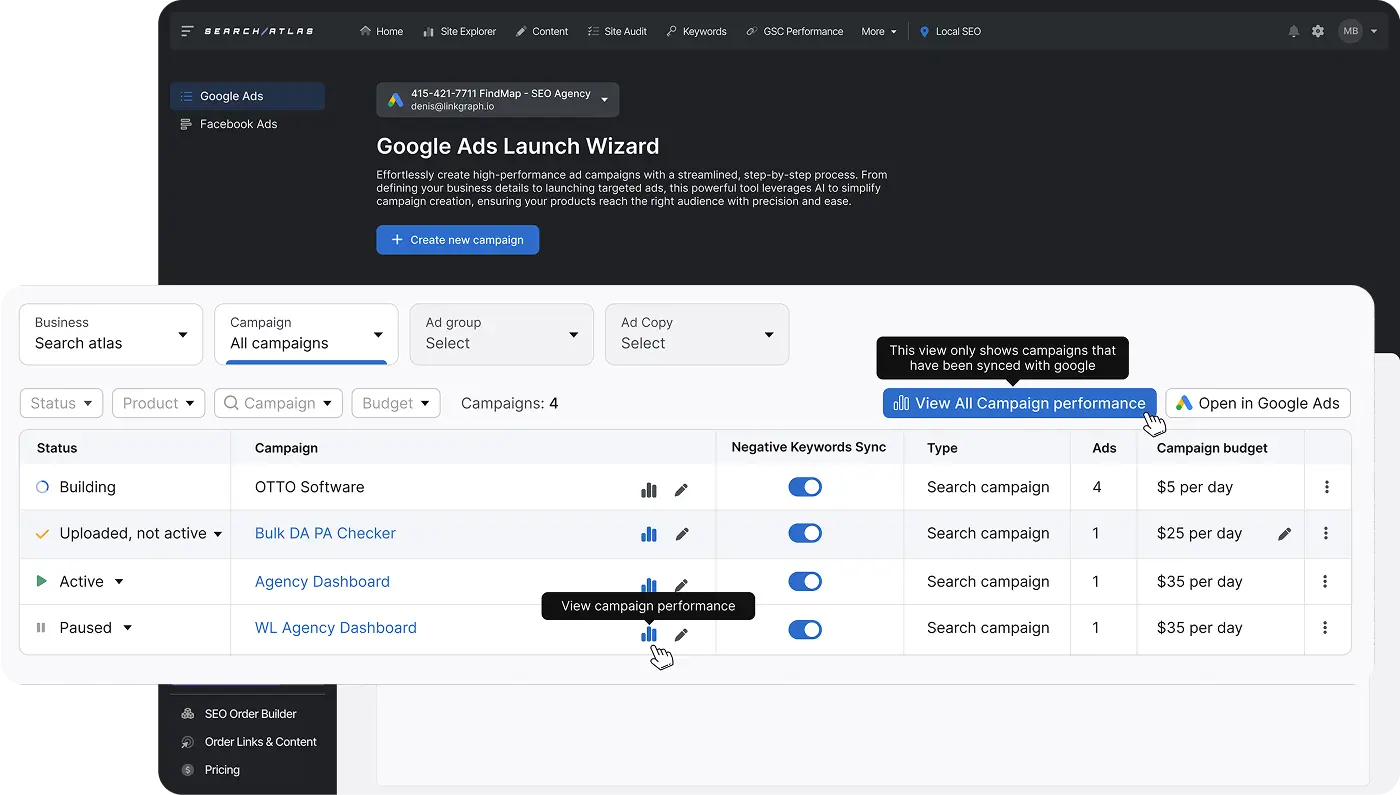The height and width of the screenshot is (795, 1400).
Task: Expand status options for Uploaded, not active
Action: (x=218, y=534)
